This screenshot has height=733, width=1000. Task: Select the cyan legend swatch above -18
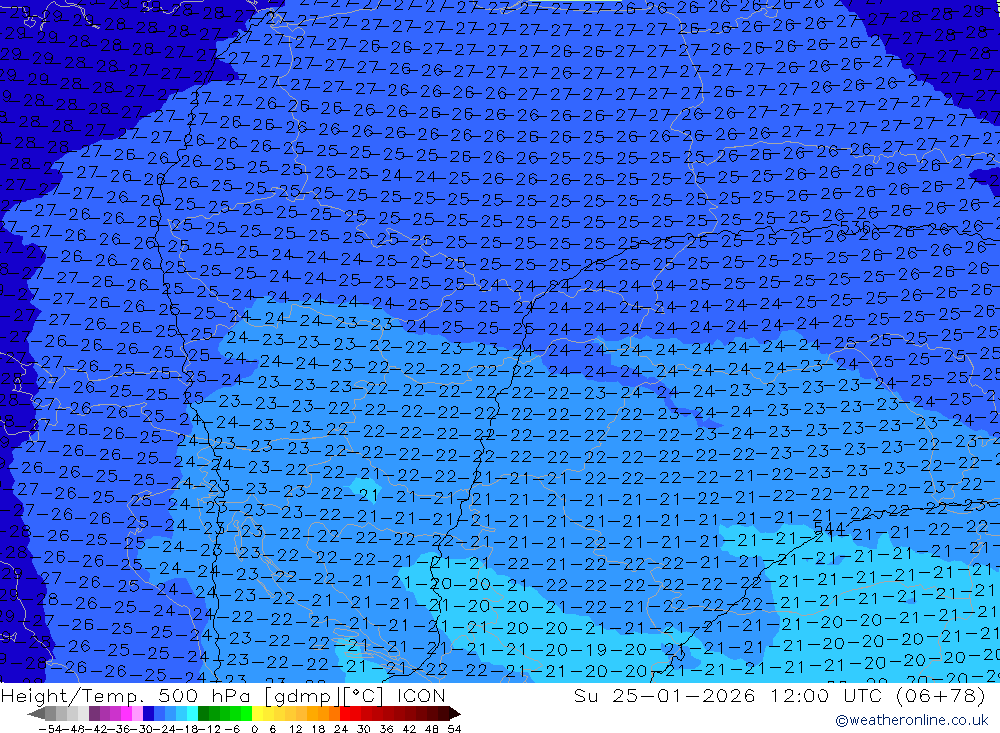tap(193, 713)
